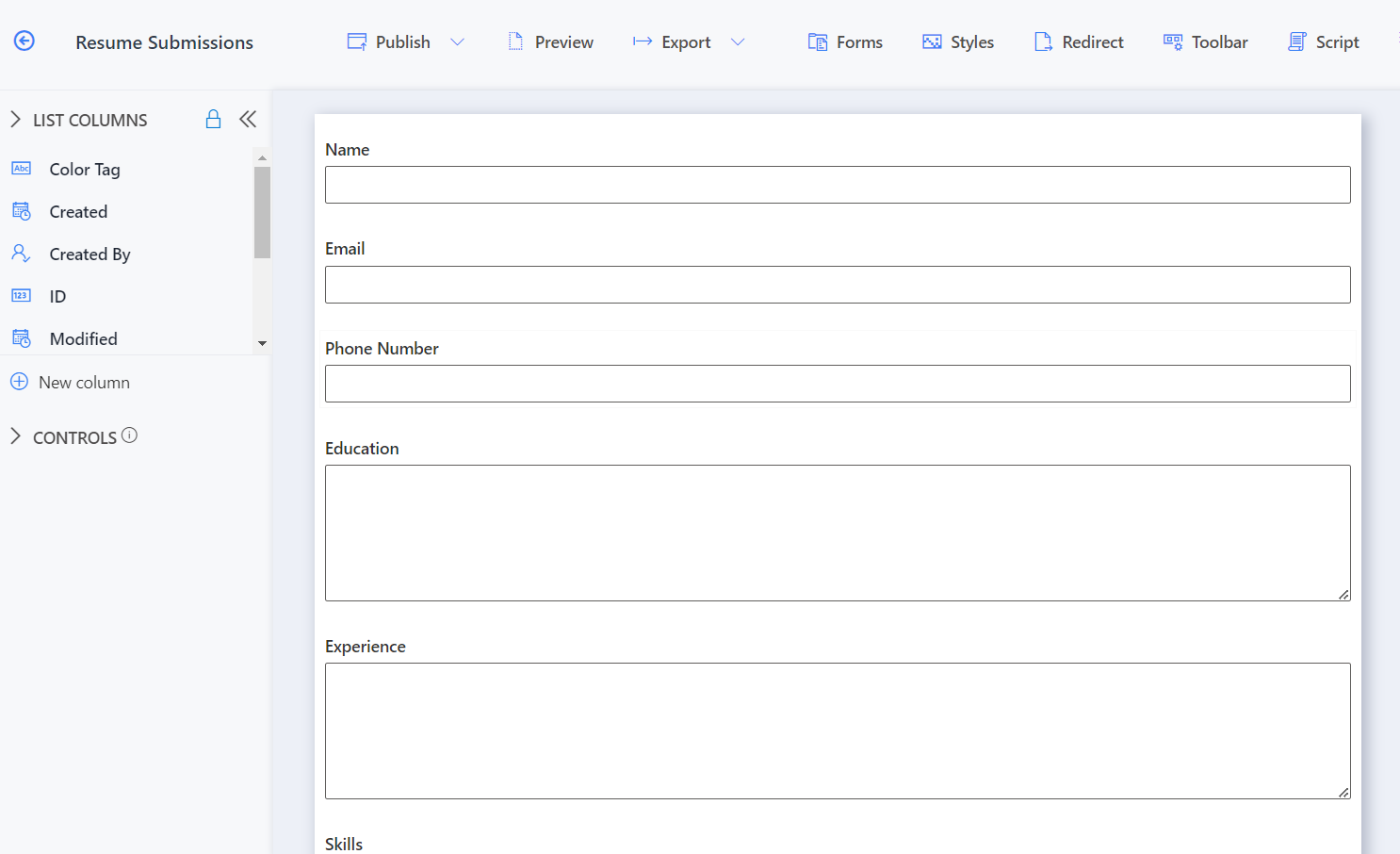Click the column list scroll-up arrow
The width and height of the screenshot is (1400, 854).
(x=262, y=157)
